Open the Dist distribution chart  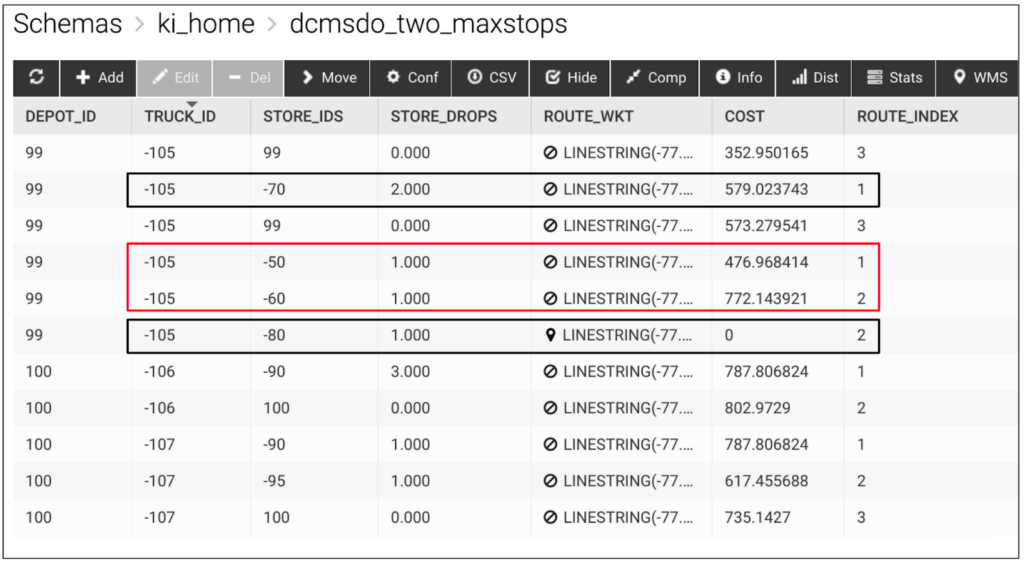coord(814,77)
